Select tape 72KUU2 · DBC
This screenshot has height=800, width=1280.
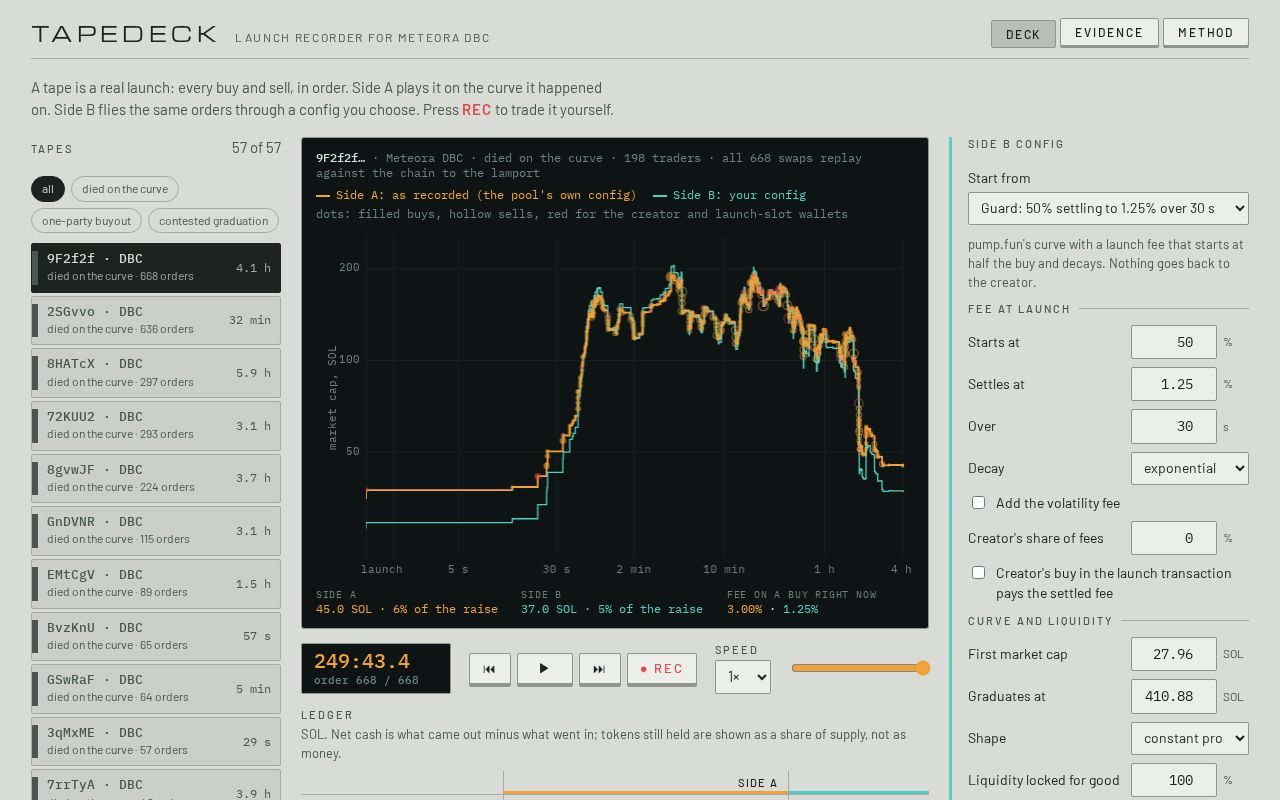point(156,425)
